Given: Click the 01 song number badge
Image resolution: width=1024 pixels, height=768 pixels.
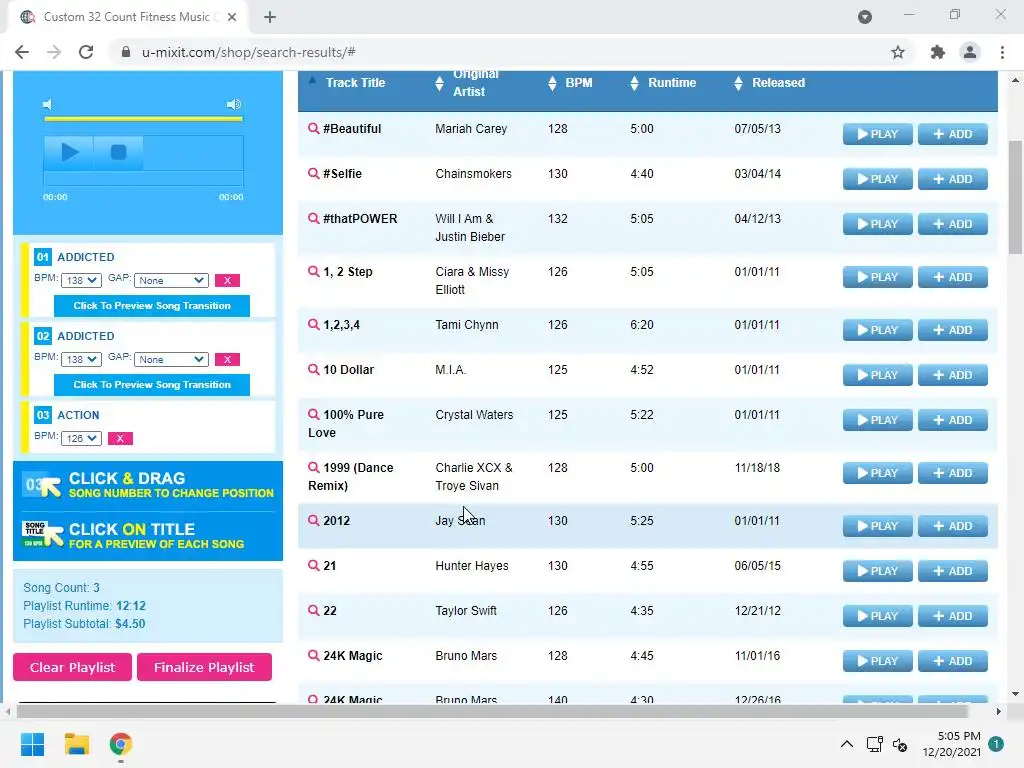Looking at the screenshot, I should coord(42,257).
